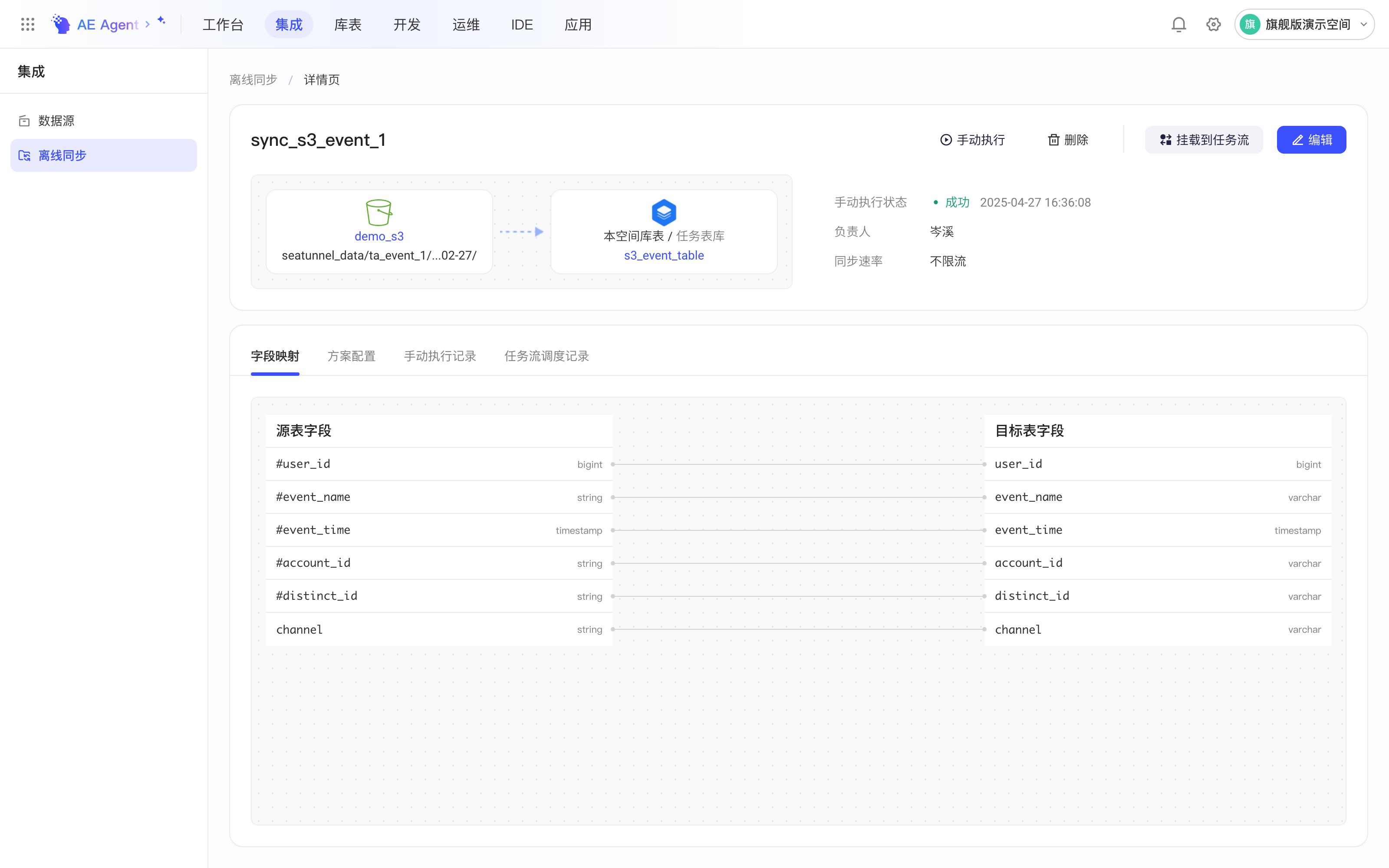The image size is (1389, 868).
Task: Click 挂载到任务流 button
Action: [x=1204, y=139]
